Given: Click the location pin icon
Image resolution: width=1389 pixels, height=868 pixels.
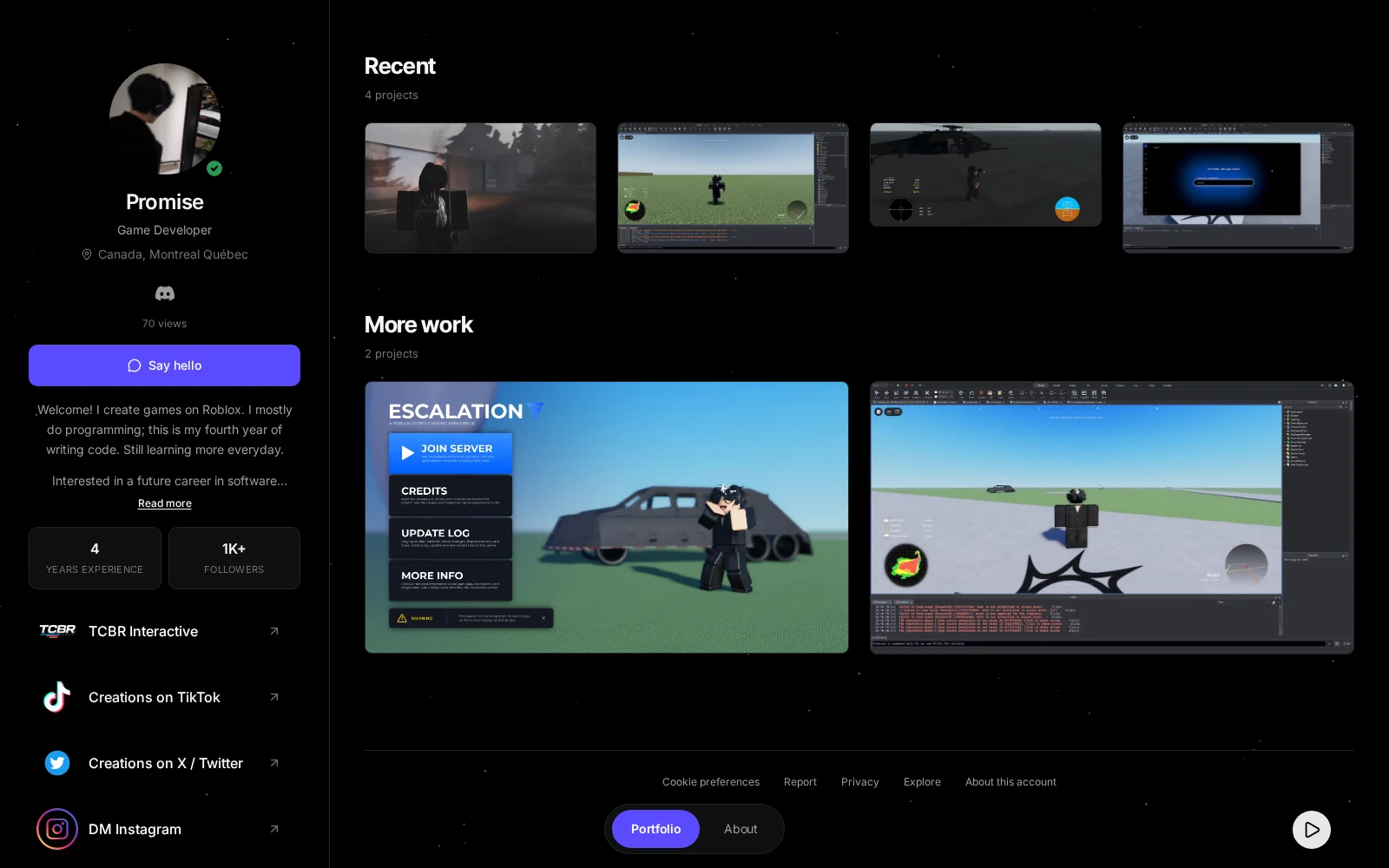Looking at the screenshot, I should pyautogui.click(x=87, y=254).
